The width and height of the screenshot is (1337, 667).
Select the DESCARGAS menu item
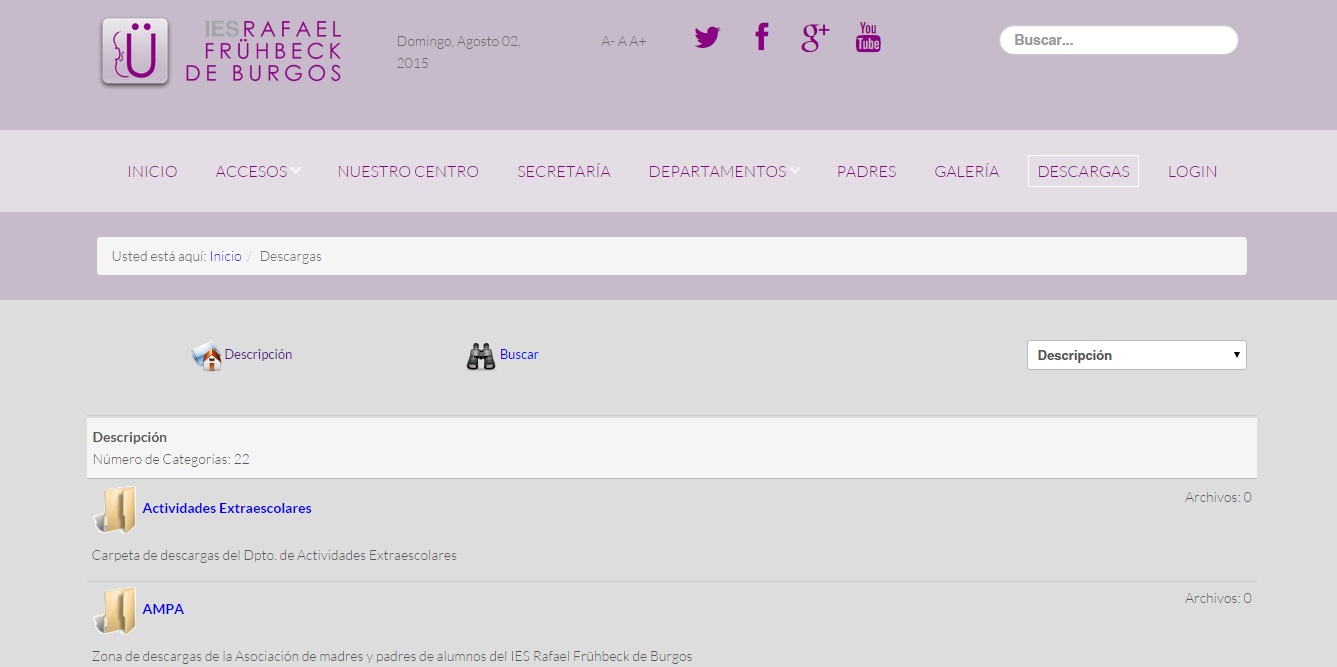tap(1083, 172)
